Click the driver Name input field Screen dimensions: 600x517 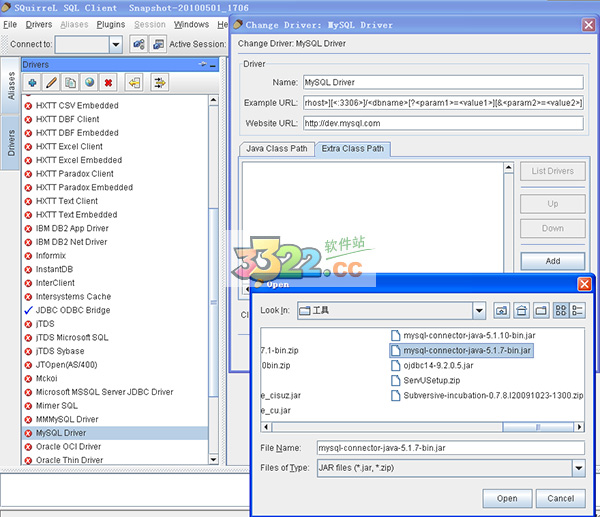pyautogui.click(x=443, y=82)
